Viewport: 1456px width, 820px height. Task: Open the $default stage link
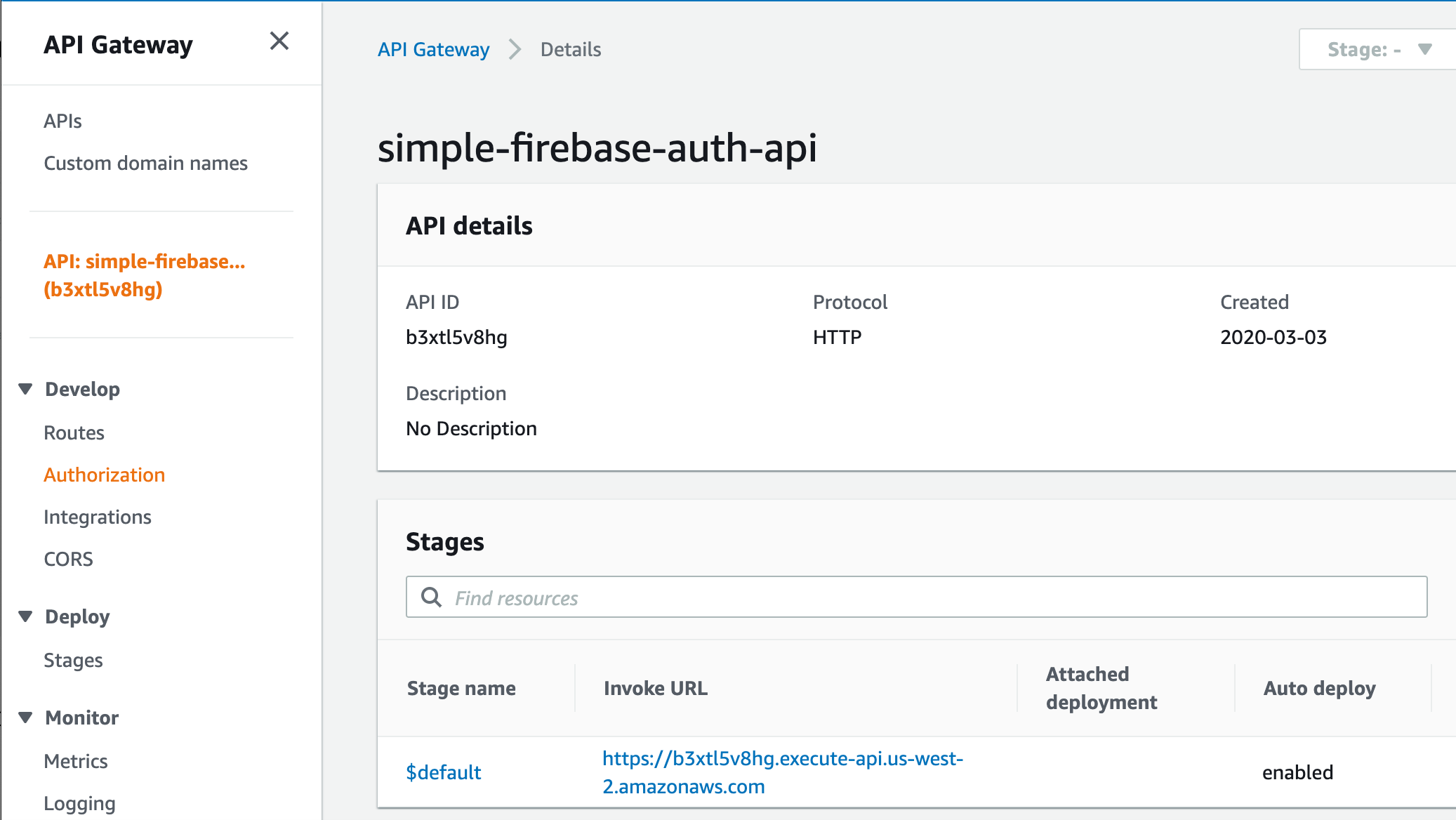coord(444,772)
